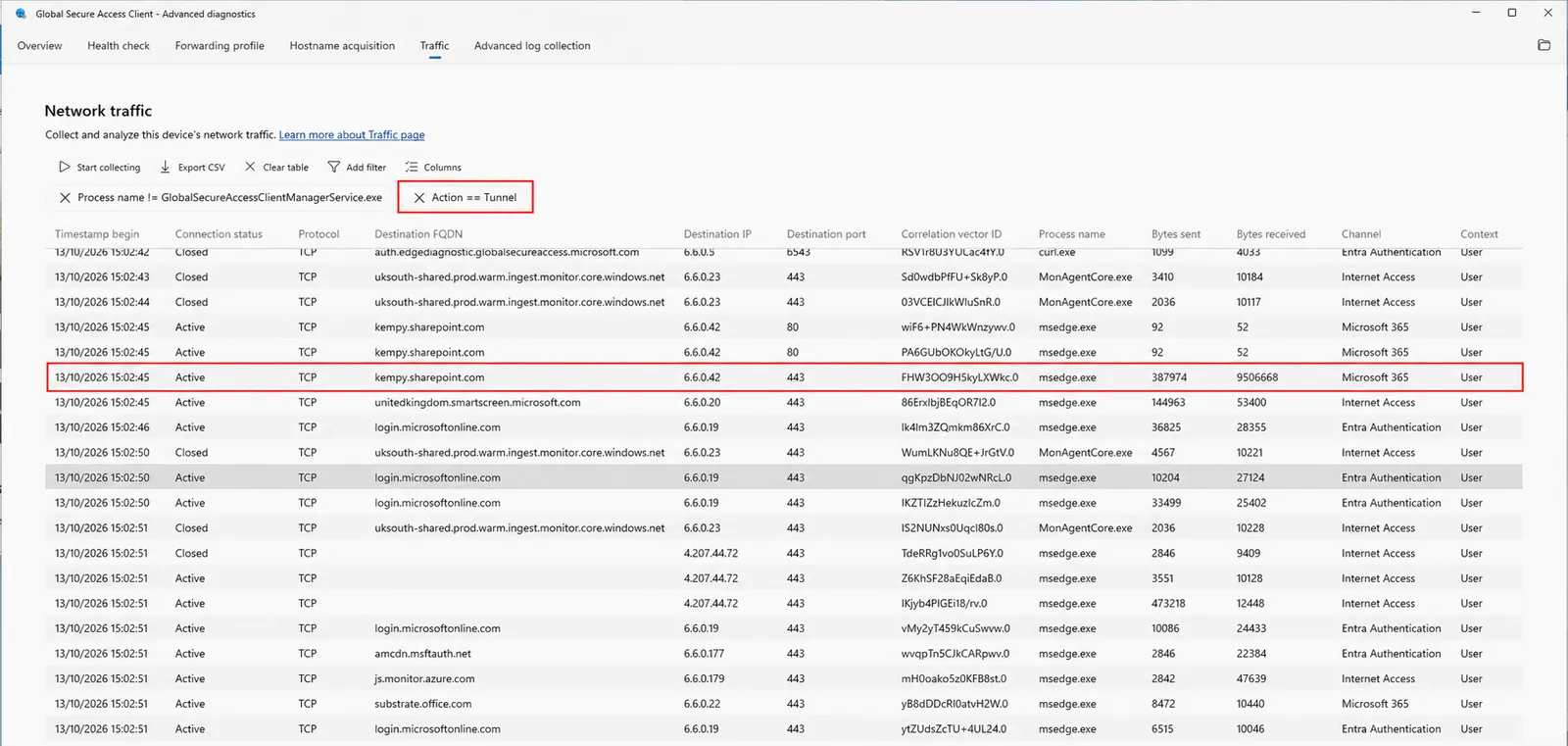Click the amcdn.msftauth.net destination cell
1568x746 pixels.
(422, 654)
